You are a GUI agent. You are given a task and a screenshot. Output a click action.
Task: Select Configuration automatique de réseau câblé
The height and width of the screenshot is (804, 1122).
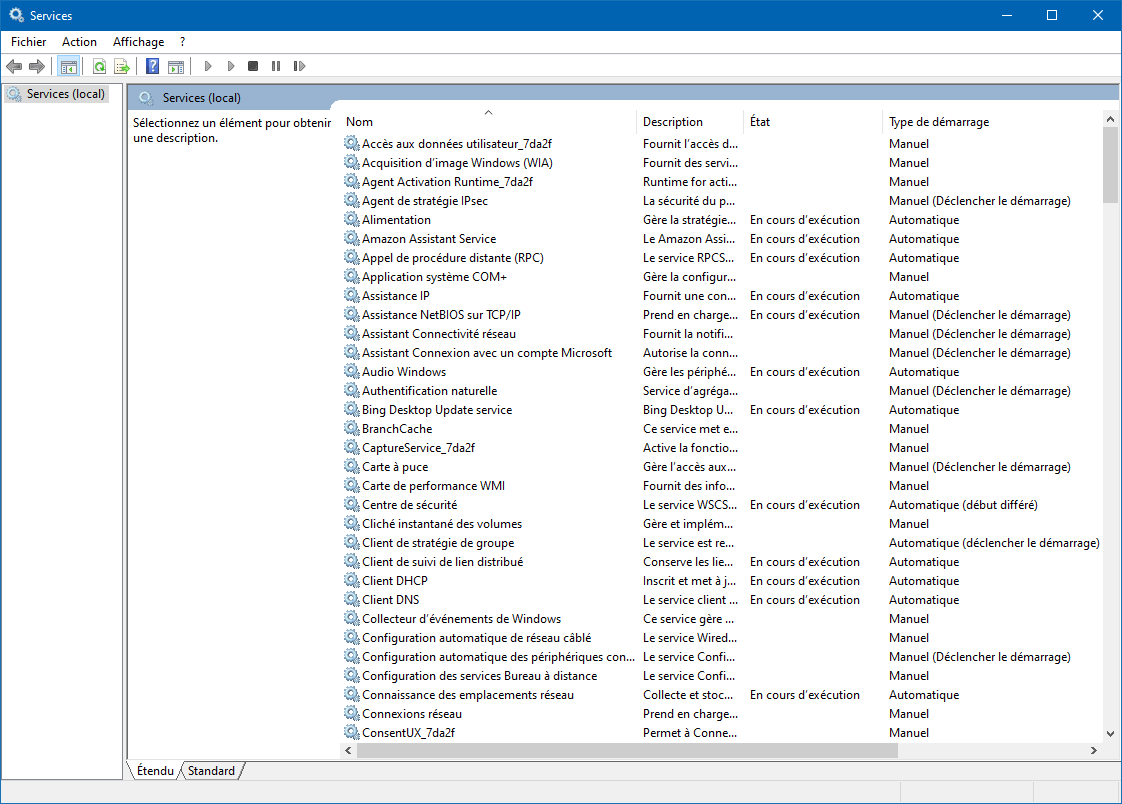point(477,637)
